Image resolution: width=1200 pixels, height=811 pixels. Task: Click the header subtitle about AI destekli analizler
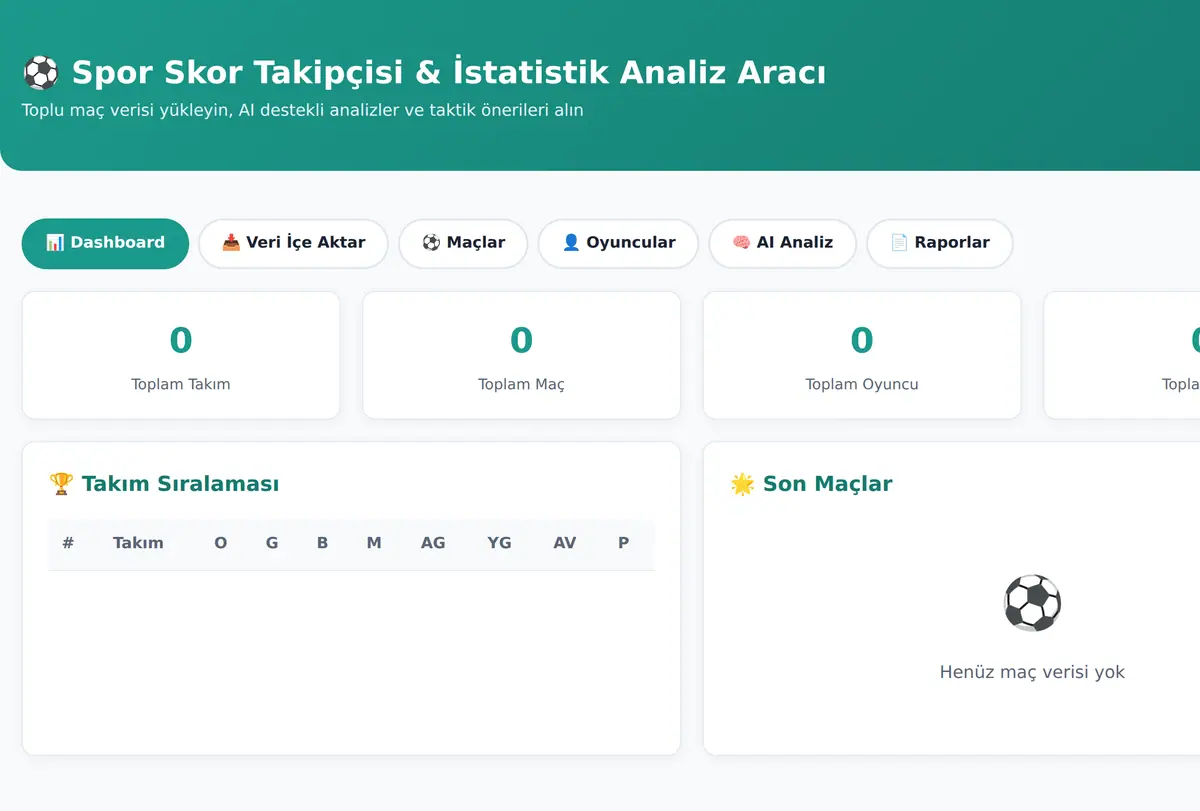coord(302,110)
